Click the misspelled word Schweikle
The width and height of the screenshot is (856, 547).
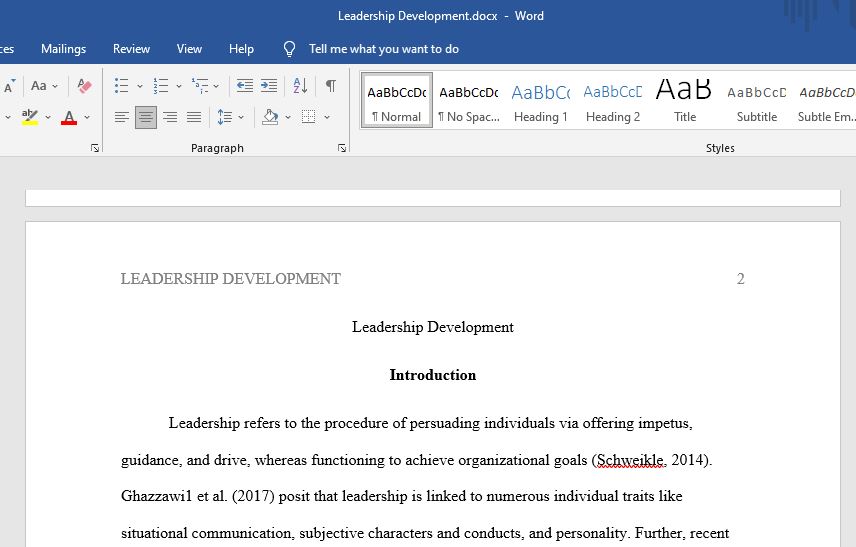click(x=630, y=460)
